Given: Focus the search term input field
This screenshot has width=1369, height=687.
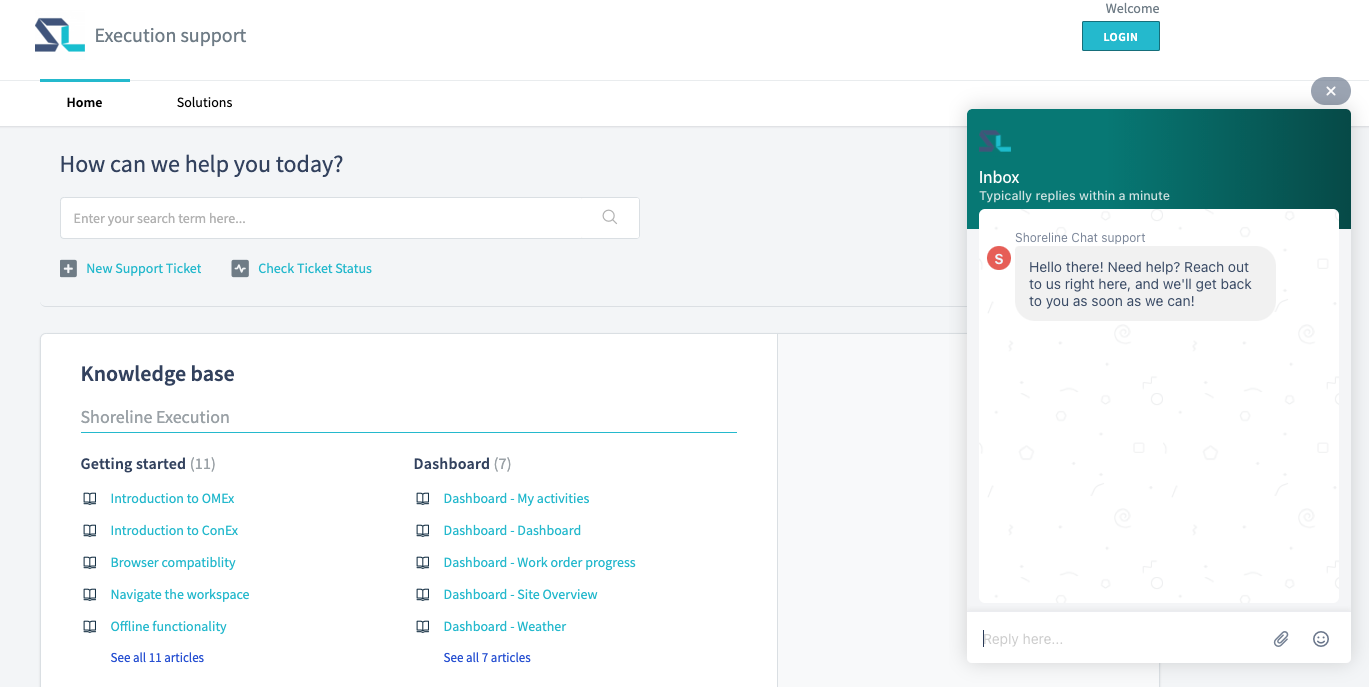Looking at the screenshot, I should click(x=350, y=218).
